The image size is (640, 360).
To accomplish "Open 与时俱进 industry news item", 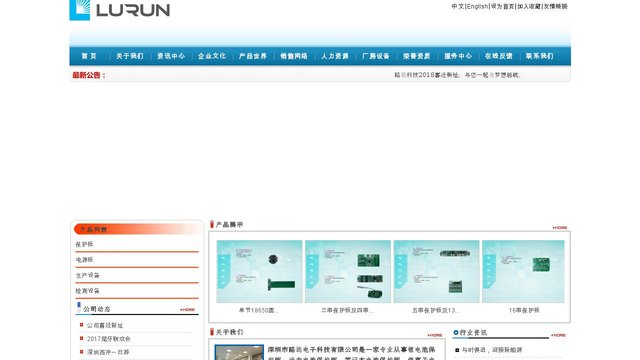I will pos(492,350).
